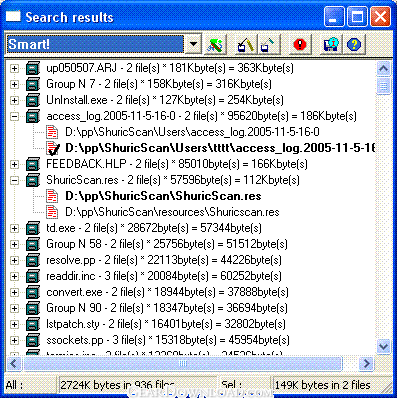Click the ShuricScan.res group icon

pos(33,180)
